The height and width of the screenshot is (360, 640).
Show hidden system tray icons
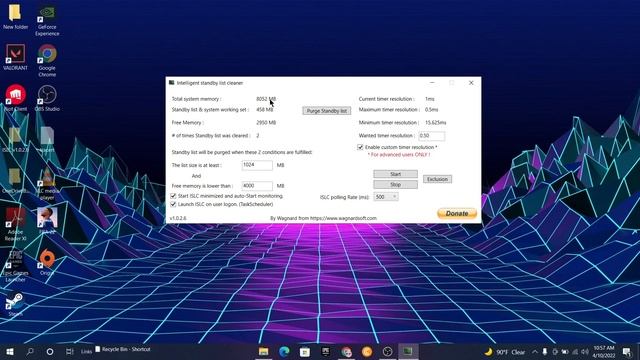[x=535, y=351]
